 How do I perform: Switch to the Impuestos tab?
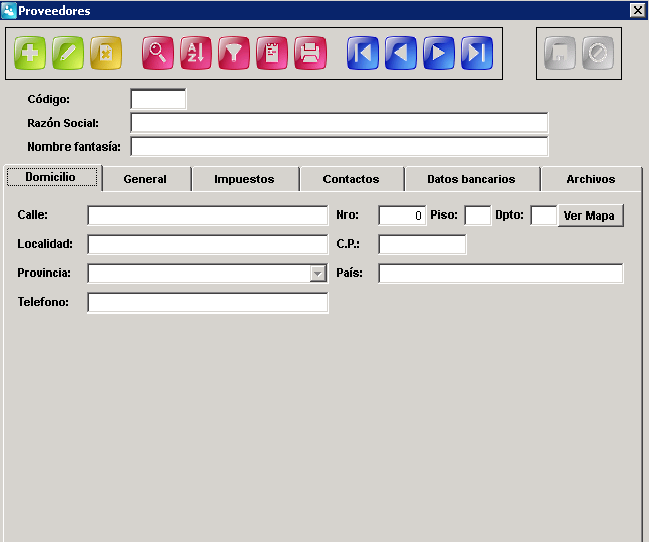[244, 179]
